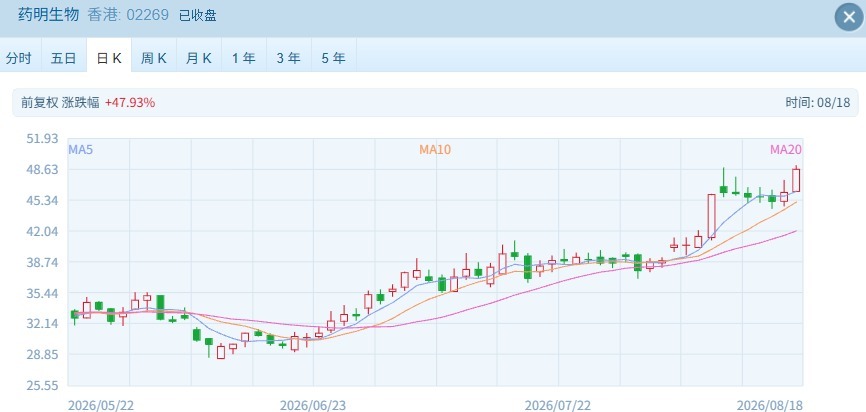Click the 42.04 price axis label
This screenshot has width=866, height=412.
pyautogui.click(x=42, y=231)
